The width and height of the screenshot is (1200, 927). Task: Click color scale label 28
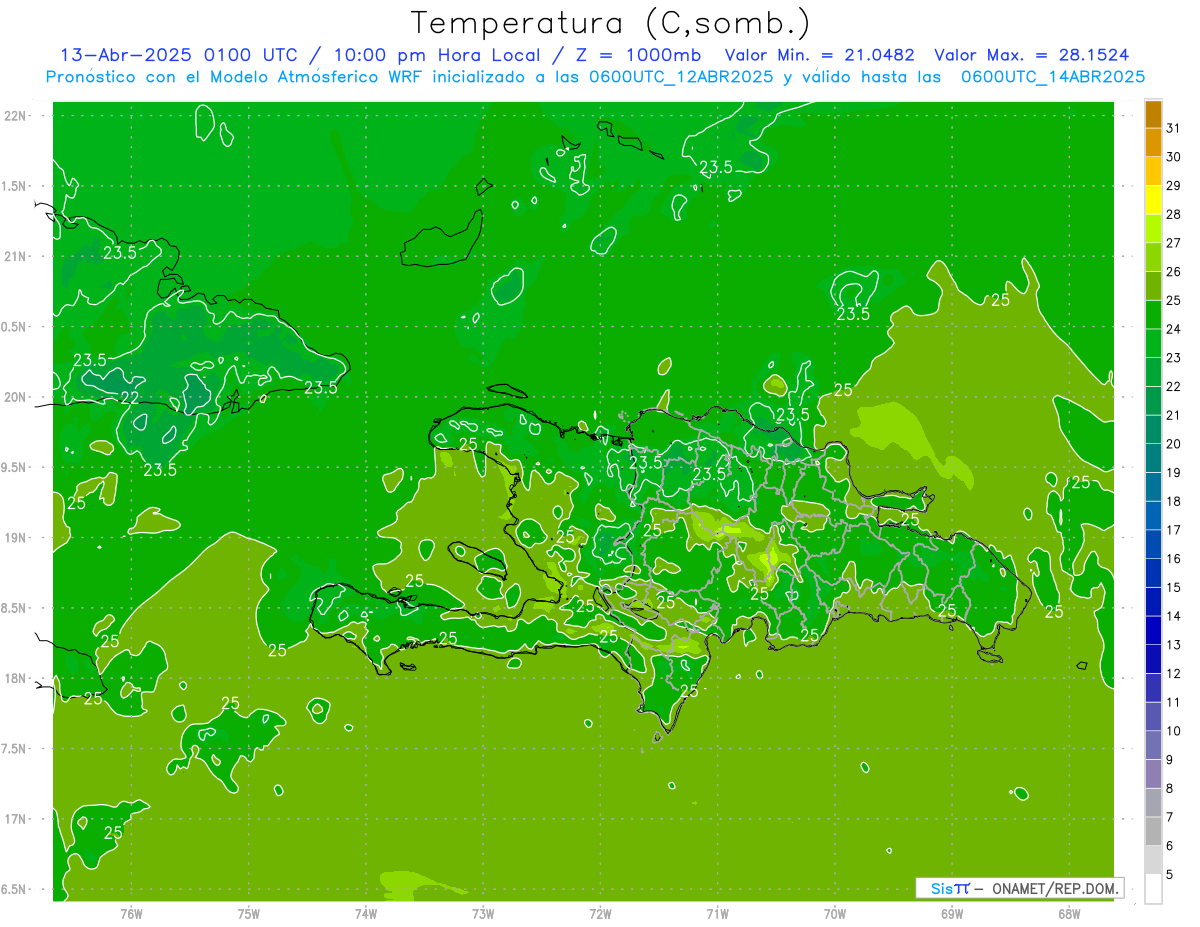pos(1173,215)
